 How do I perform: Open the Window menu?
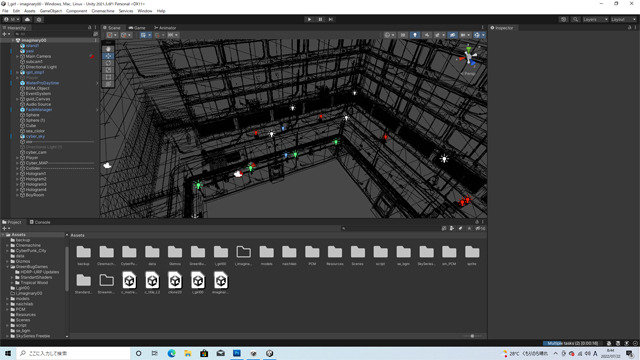[144, 11]
